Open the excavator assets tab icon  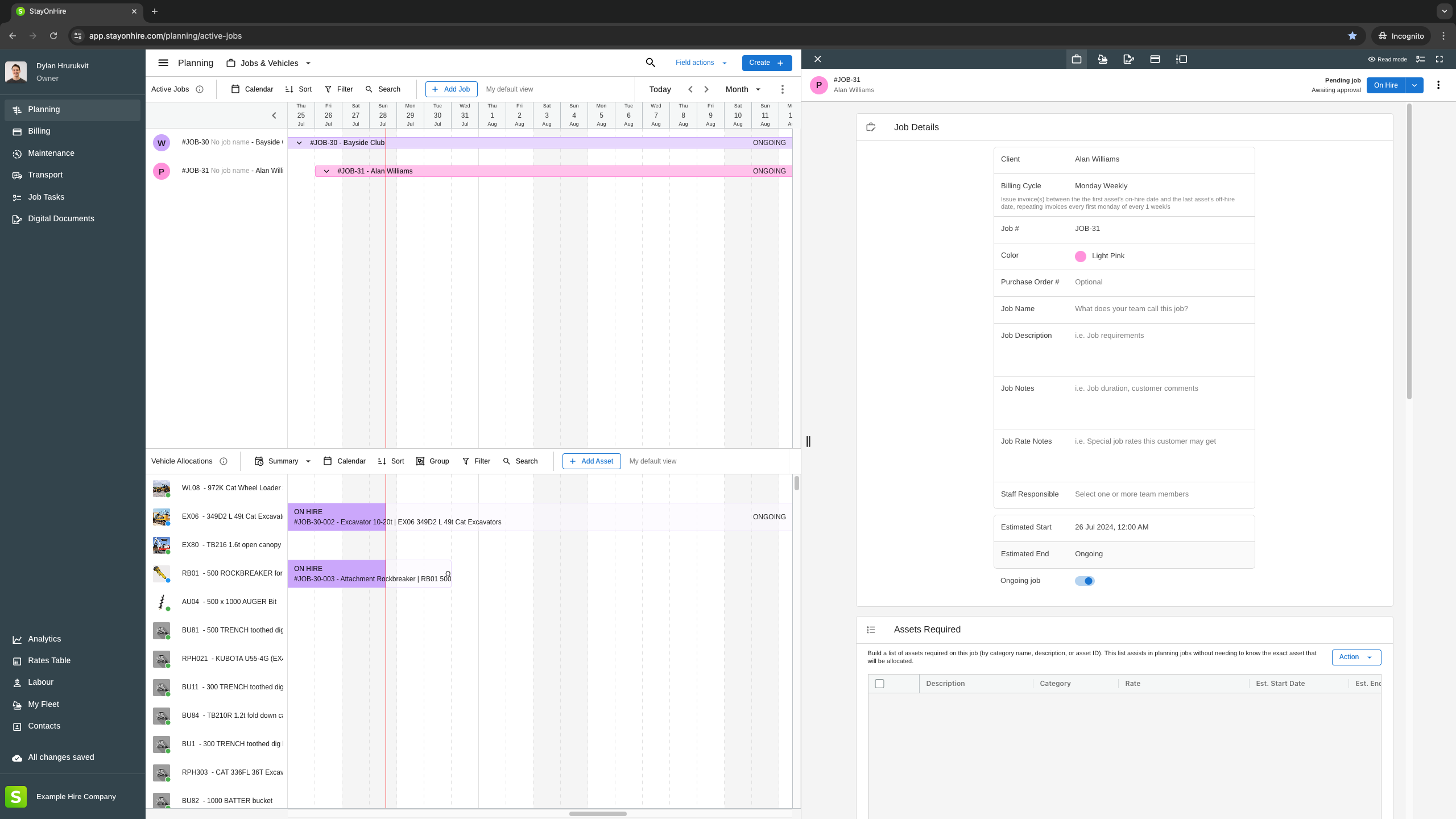click(1102, 59)
